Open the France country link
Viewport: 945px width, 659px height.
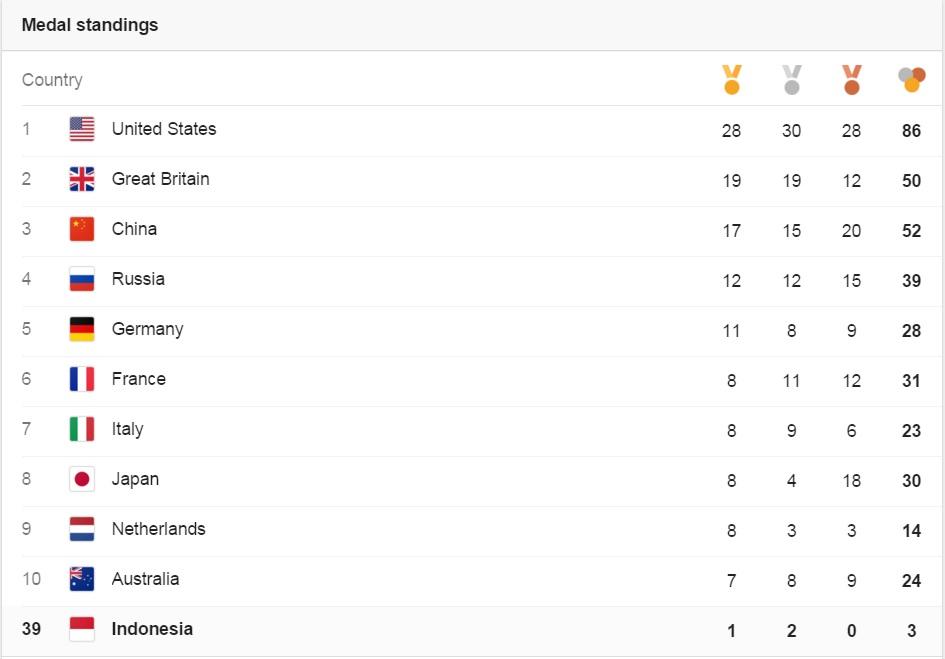pos(139,379)
